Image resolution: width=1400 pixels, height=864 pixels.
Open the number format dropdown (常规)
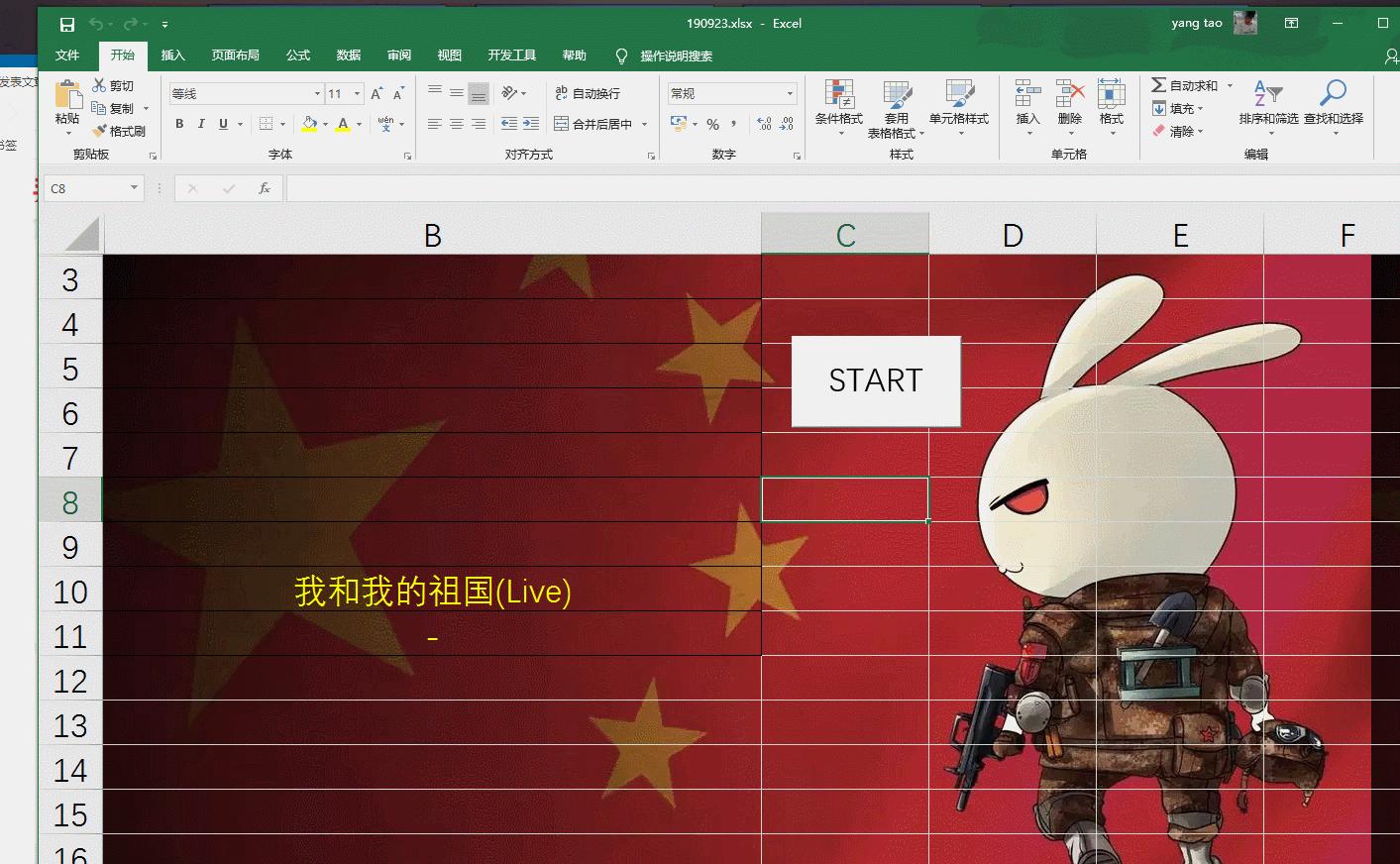(790, 94)
